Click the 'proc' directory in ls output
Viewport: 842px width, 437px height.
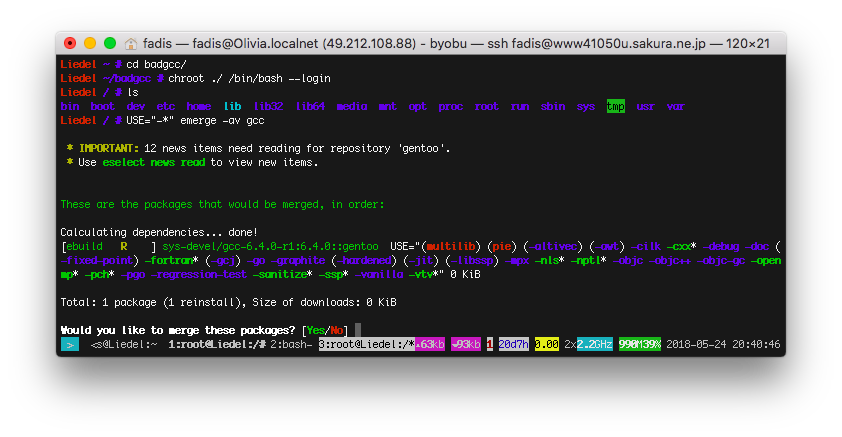451,106
